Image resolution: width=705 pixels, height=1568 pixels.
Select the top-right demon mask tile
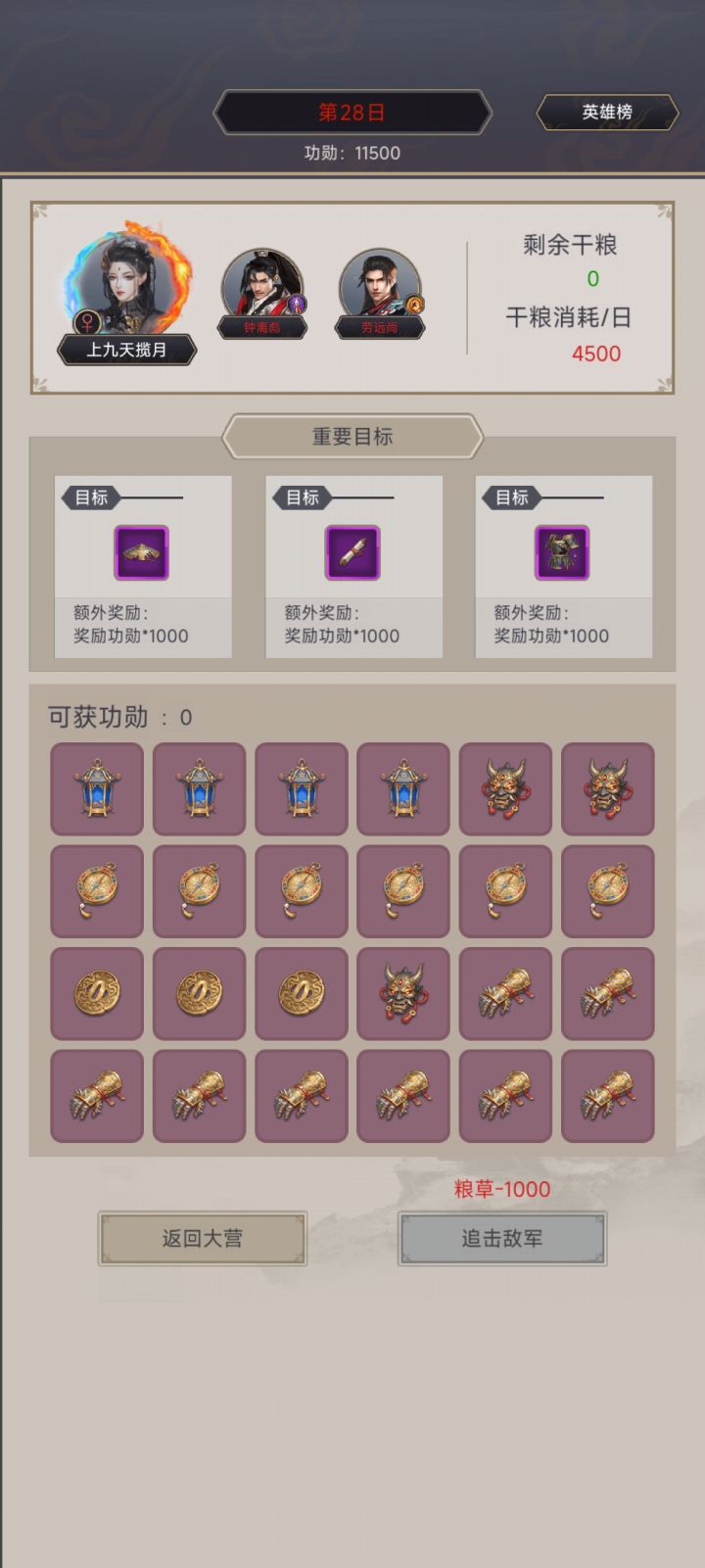coord(608,788)
